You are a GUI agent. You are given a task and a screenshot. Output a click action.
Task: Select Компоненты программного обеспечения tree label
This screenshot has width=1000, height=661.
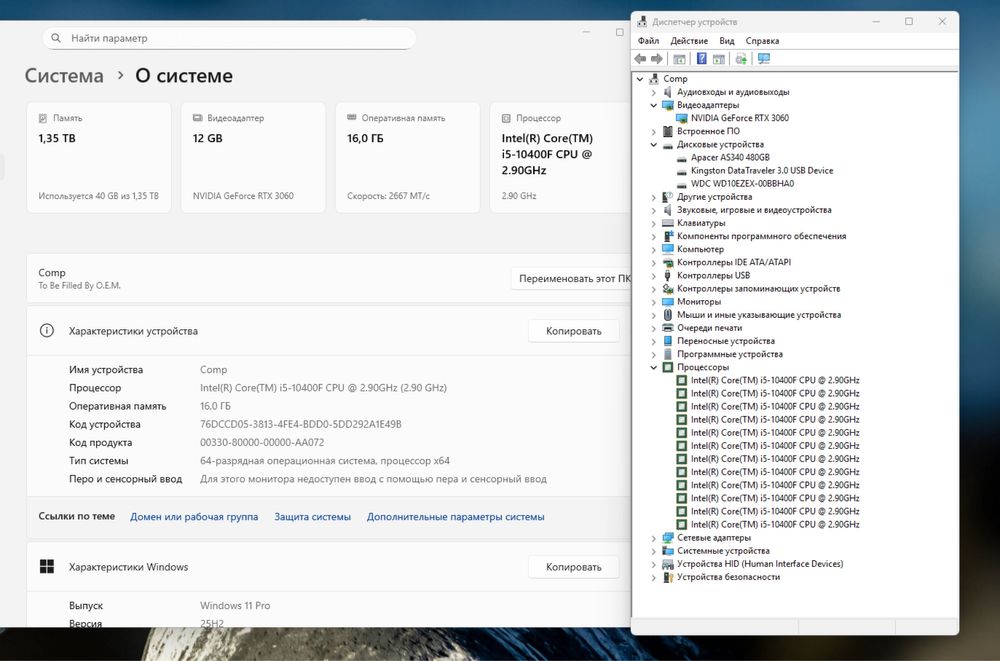(x=761, y=236)
